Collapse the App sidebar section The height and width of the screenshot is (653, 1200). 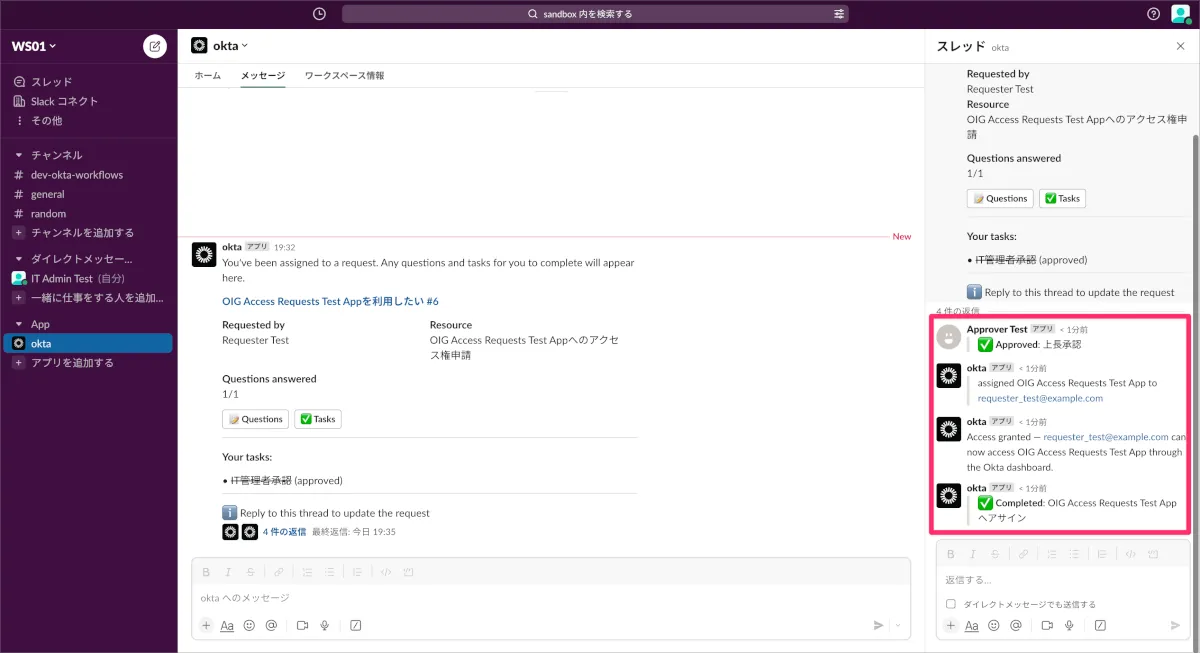(18, 324)
